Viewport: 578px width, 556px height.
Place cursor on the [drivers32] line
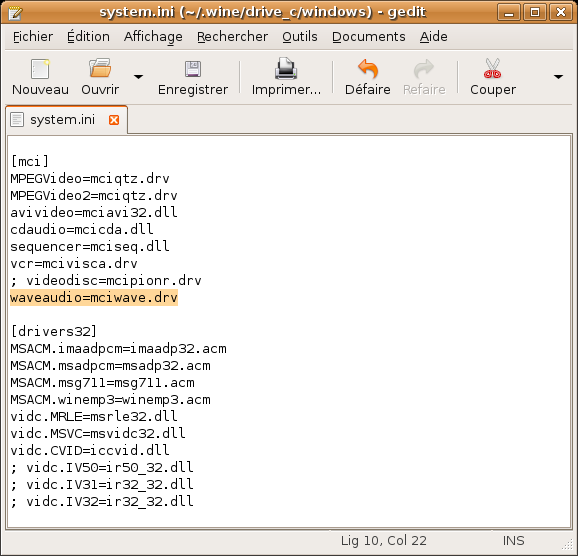[54, 331]
